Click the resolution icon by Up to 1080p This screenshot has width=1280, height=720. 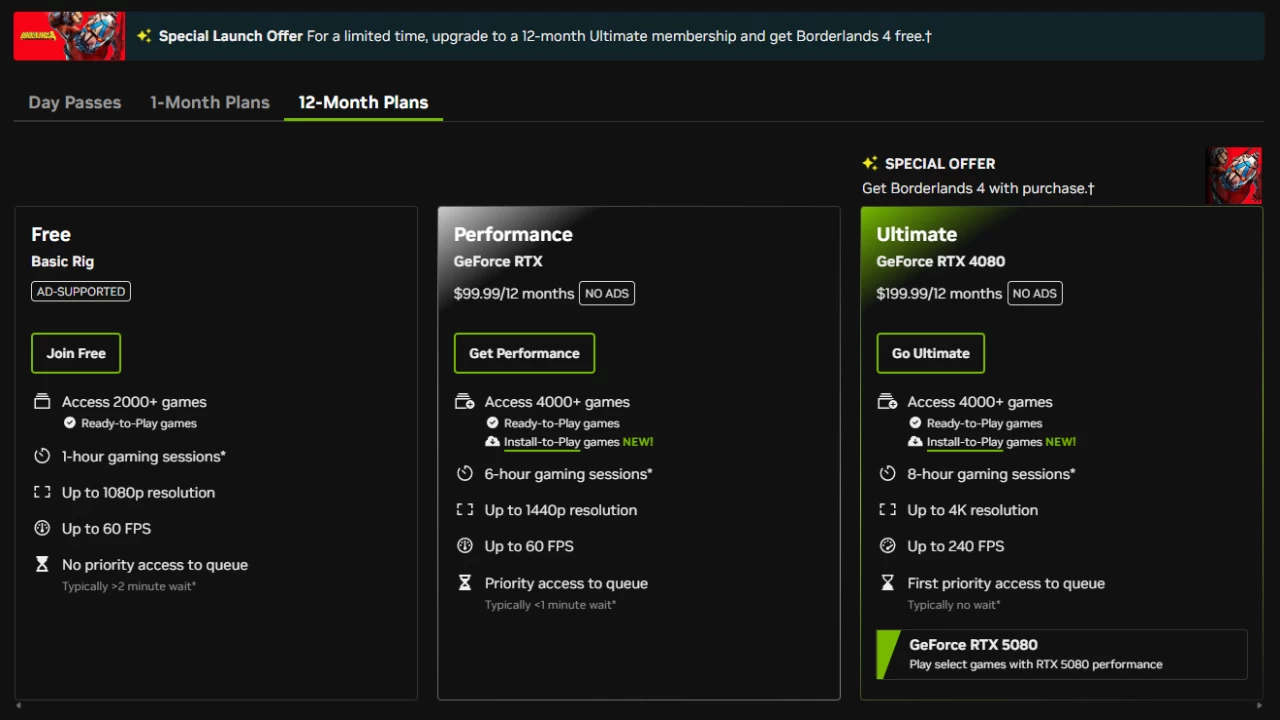coord(42,492)
